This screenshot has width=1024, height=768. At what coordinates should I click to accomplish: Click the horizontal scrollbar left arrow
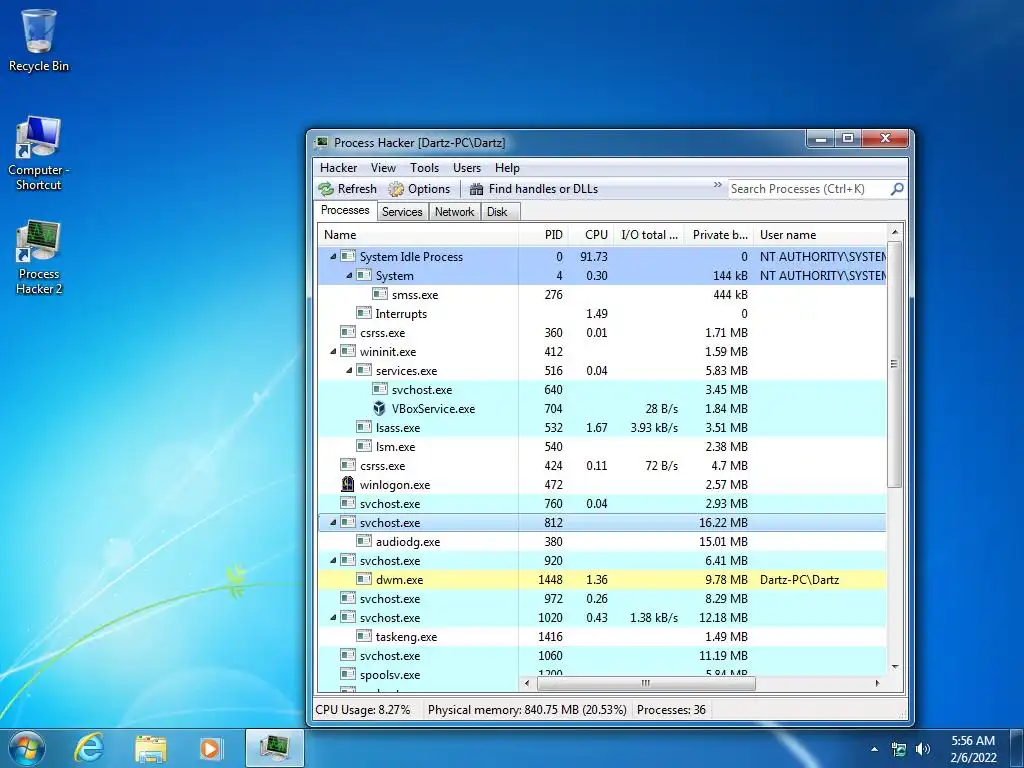tap(528, 683)
